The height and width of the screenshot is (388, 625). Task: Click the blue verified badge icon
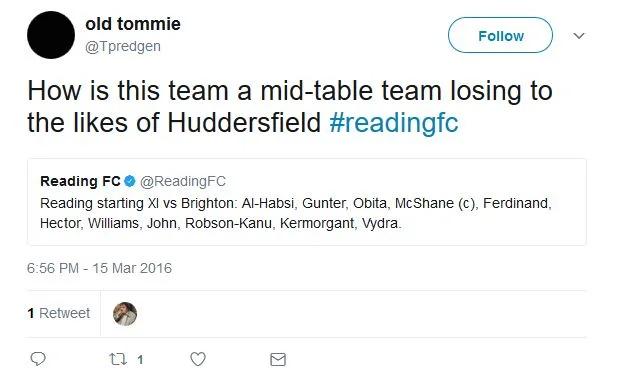(130, 181)
